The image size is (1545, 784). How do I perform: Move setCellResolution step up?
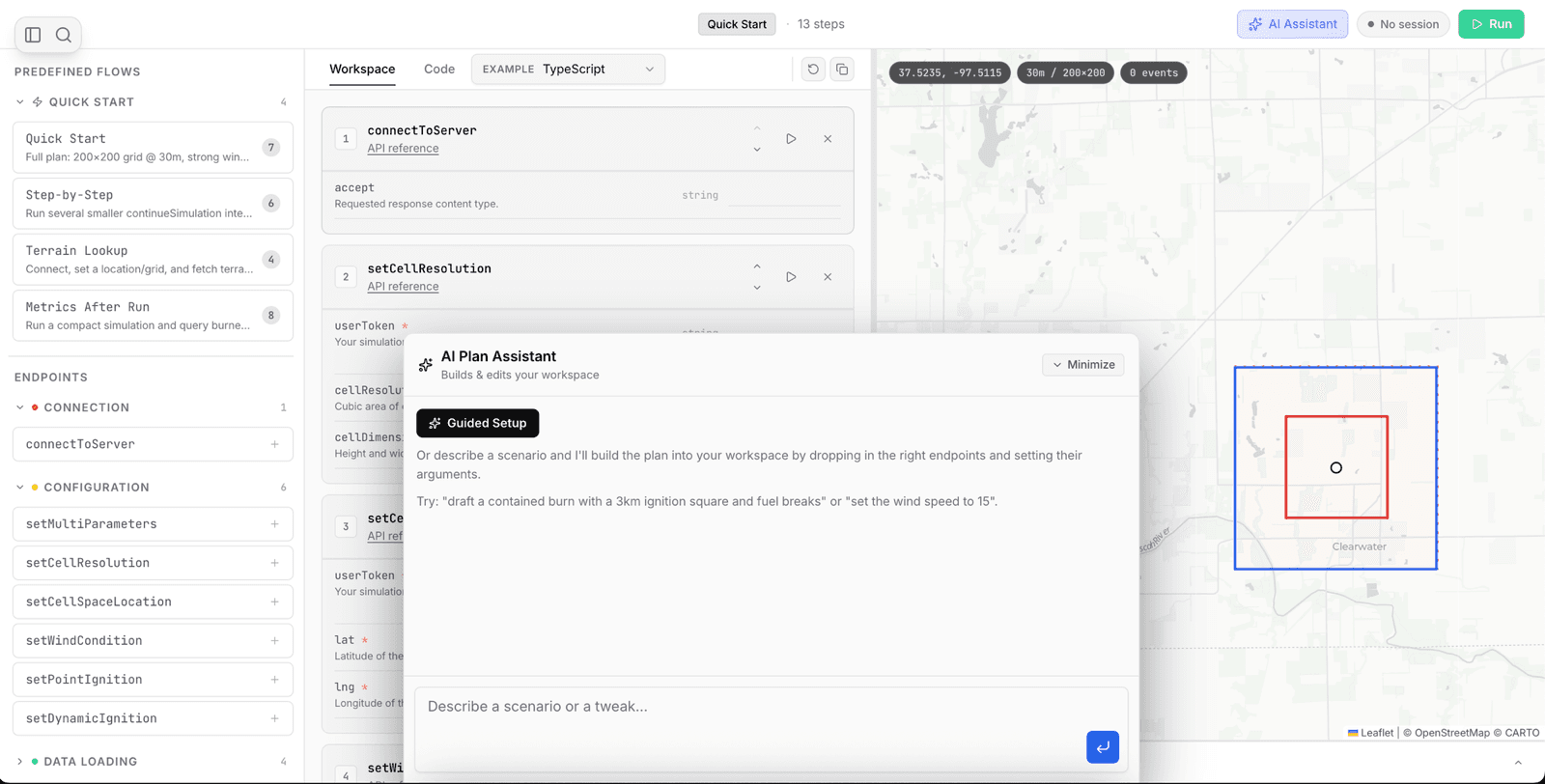tap(757, 266)
